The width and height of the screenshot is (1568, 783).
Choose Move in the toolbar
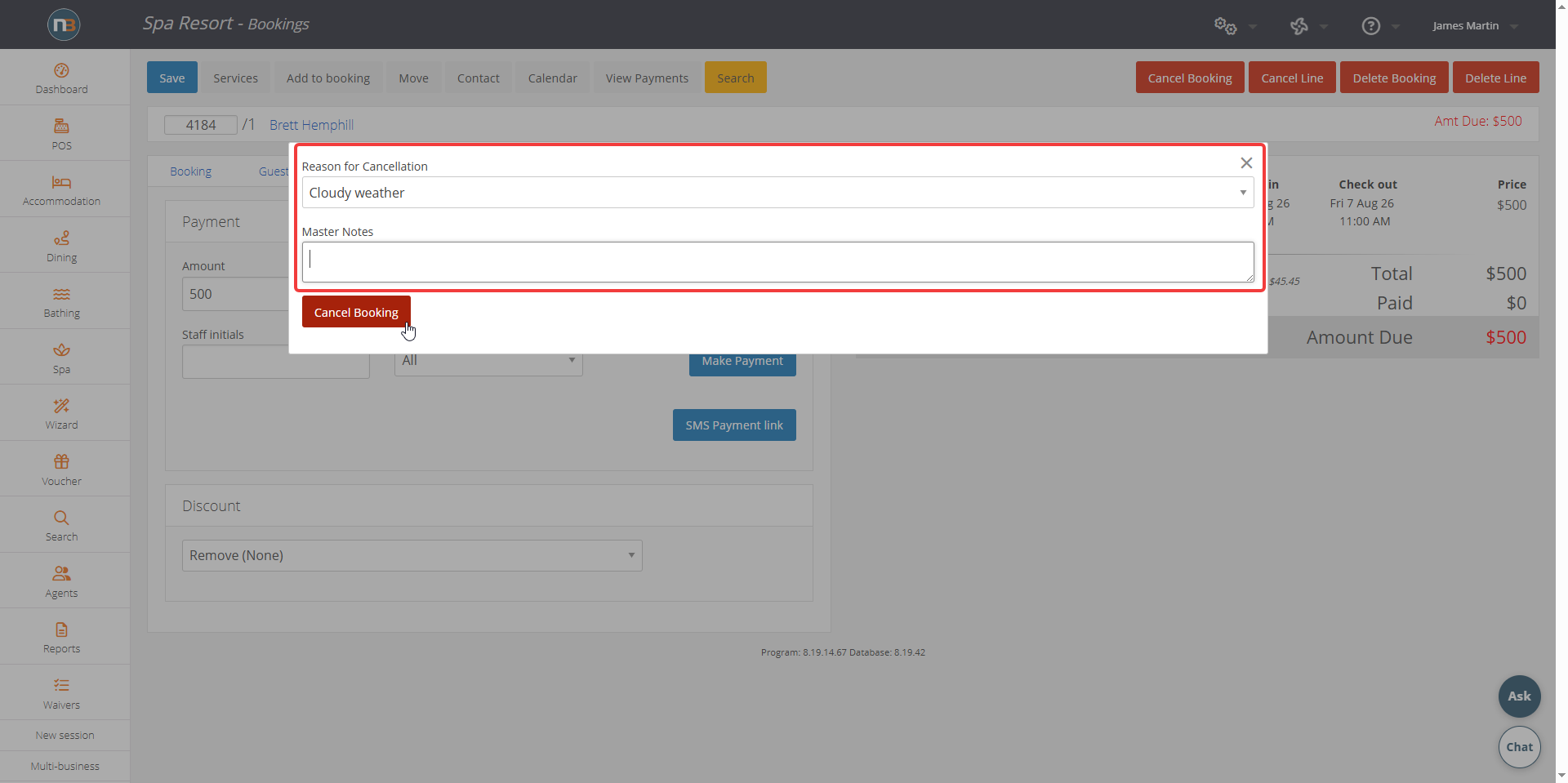click(413, 78)
